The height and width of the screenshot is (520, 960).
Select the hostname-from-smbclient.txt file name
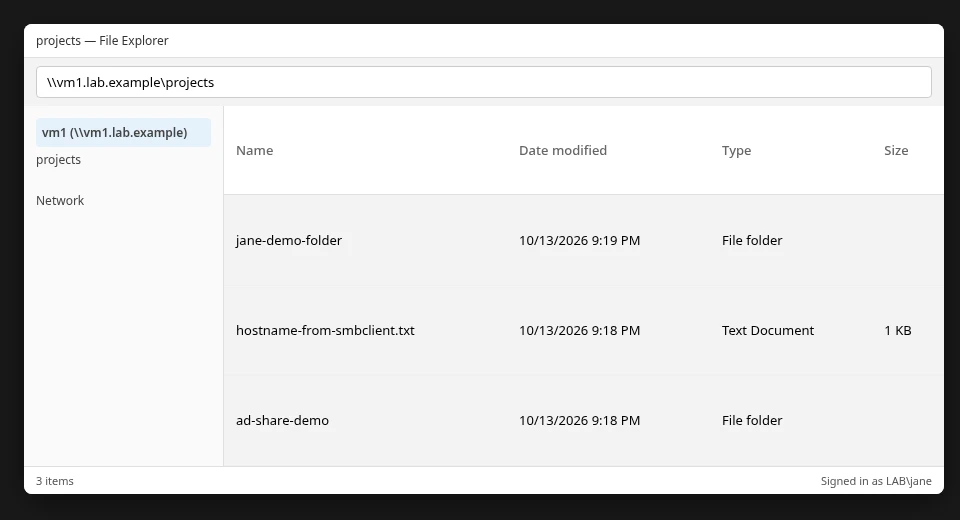click(325, 330)
